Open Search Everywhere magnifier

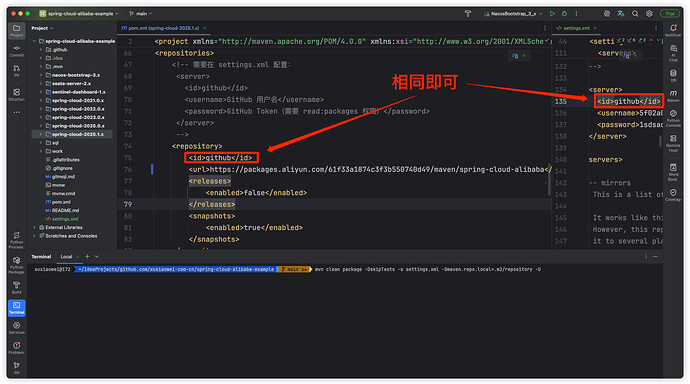click(635, 14)
